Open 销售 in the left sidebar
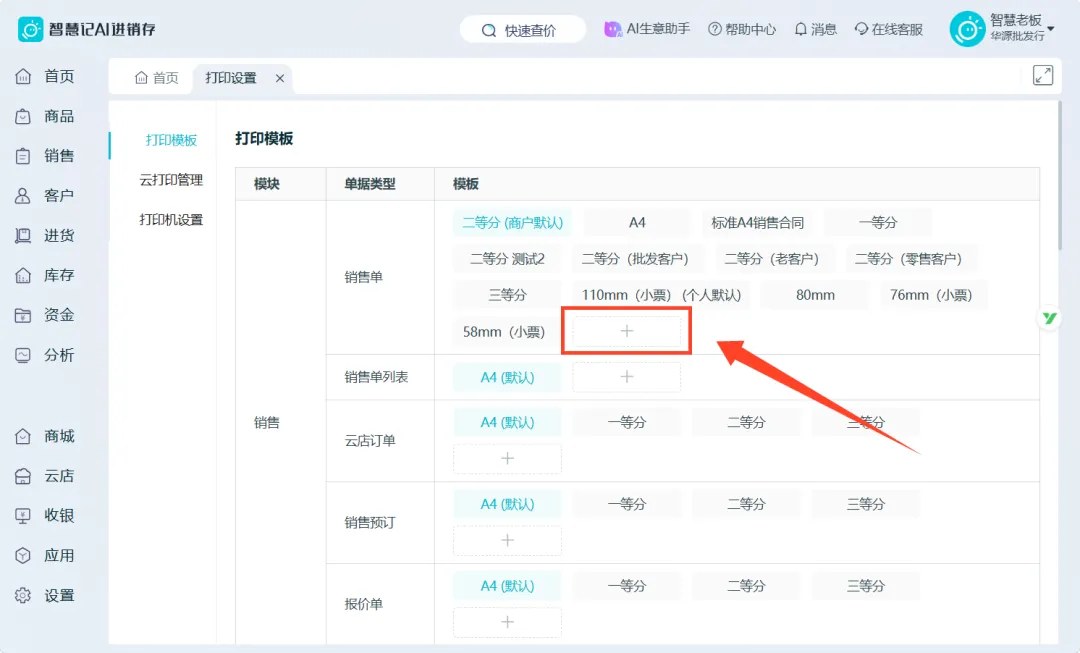The width and height of the screenshot is (1080, 653). [45, 156]
